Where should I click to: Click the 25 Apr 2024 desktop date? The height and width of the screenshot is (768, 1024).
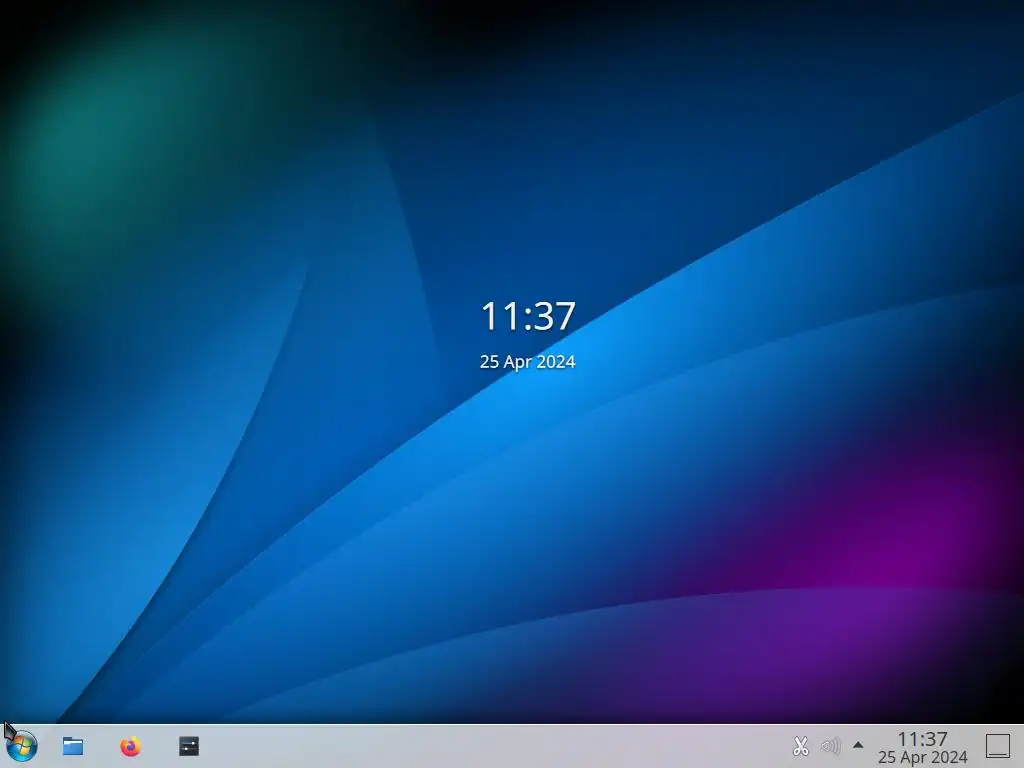[x=528, y=362]
